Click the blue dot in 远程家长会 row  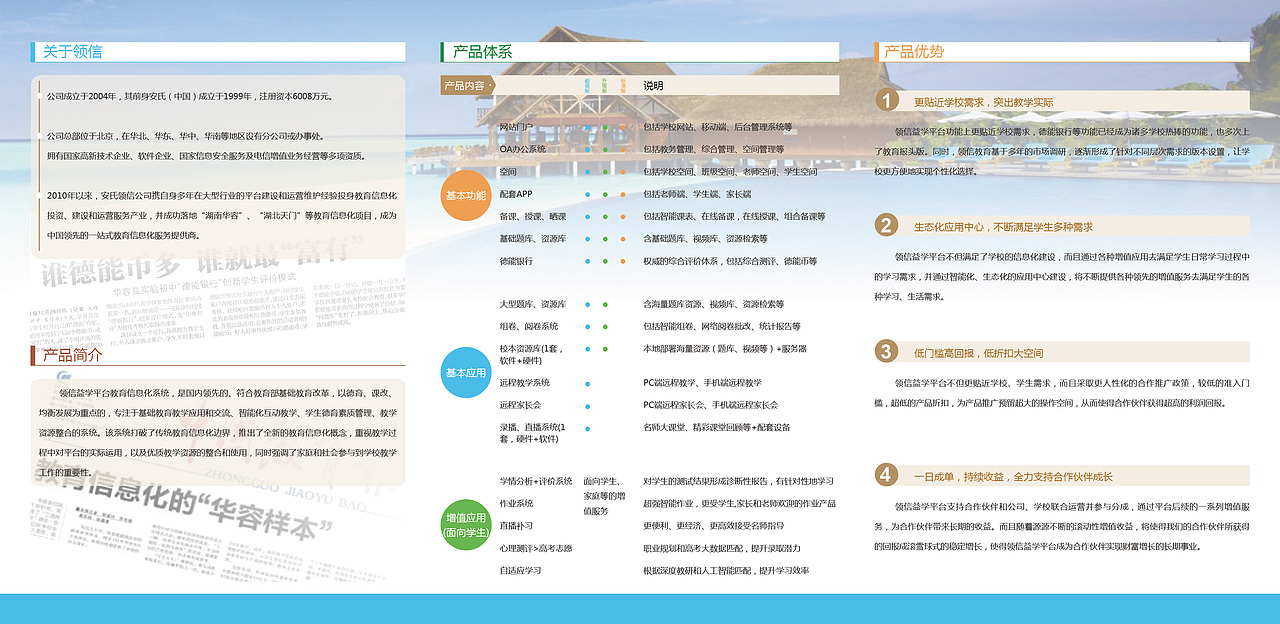click(x=587, y=405)
